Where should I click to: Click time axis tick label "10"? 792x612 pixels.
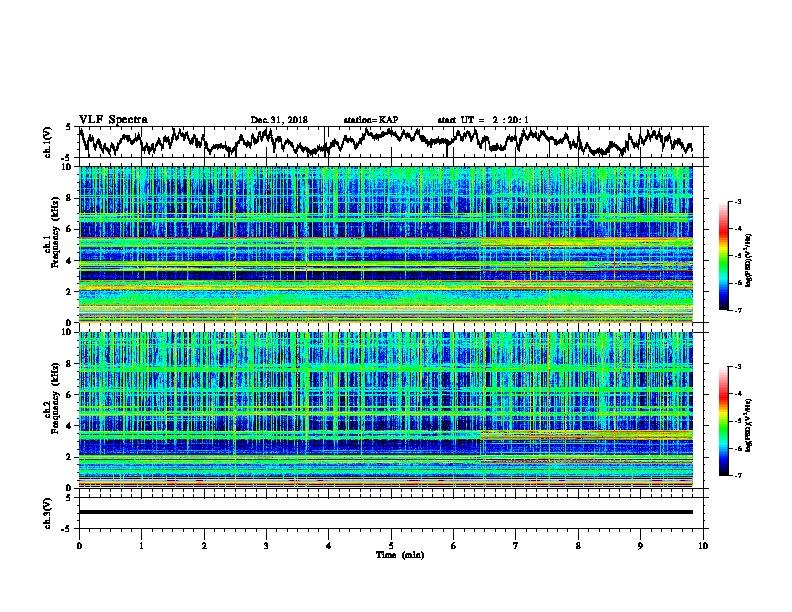coord(703,546)
